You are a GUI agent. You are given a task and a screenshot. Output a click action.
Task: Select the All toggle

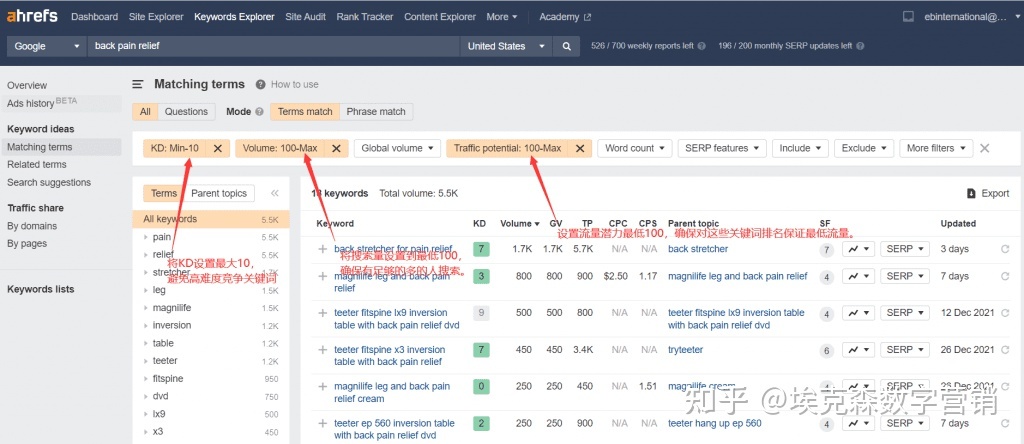coord(145,112)
